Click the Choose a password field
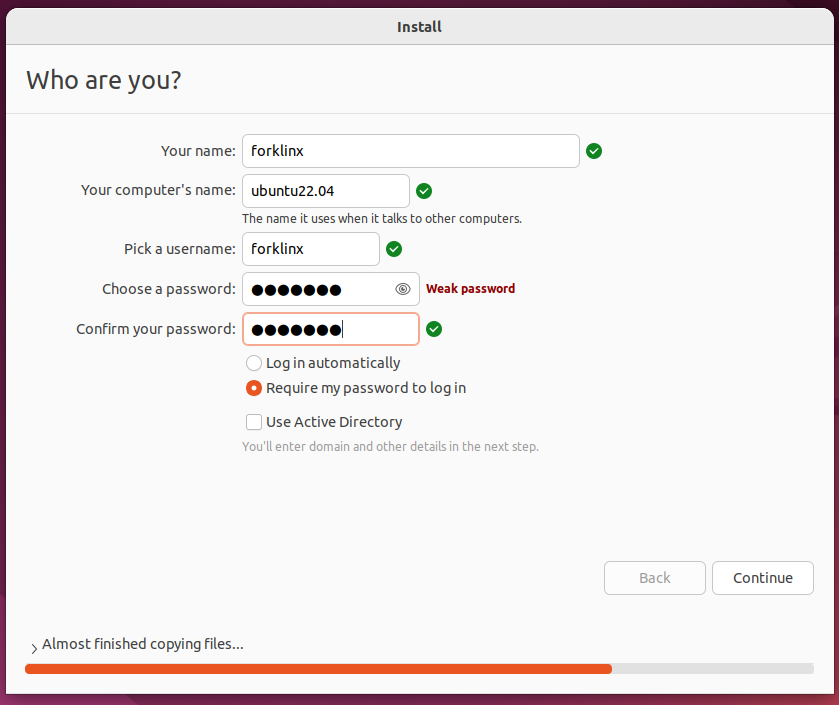This screenshot has height=705, width=839. tap(331, 289)
